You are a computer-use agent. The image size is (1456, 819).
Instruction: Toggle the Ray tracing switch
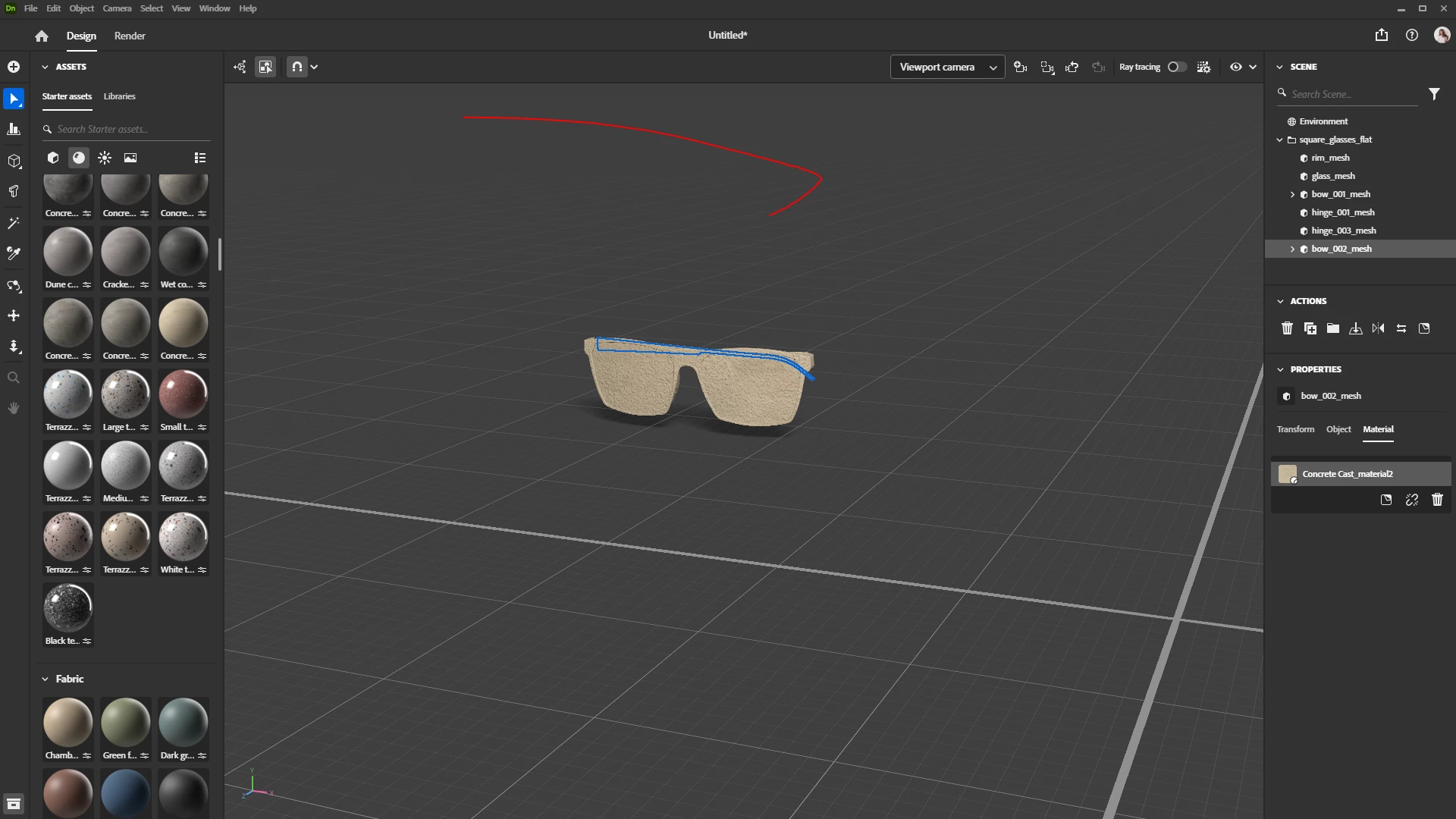pyautogui.click(x=1177, y=67)
